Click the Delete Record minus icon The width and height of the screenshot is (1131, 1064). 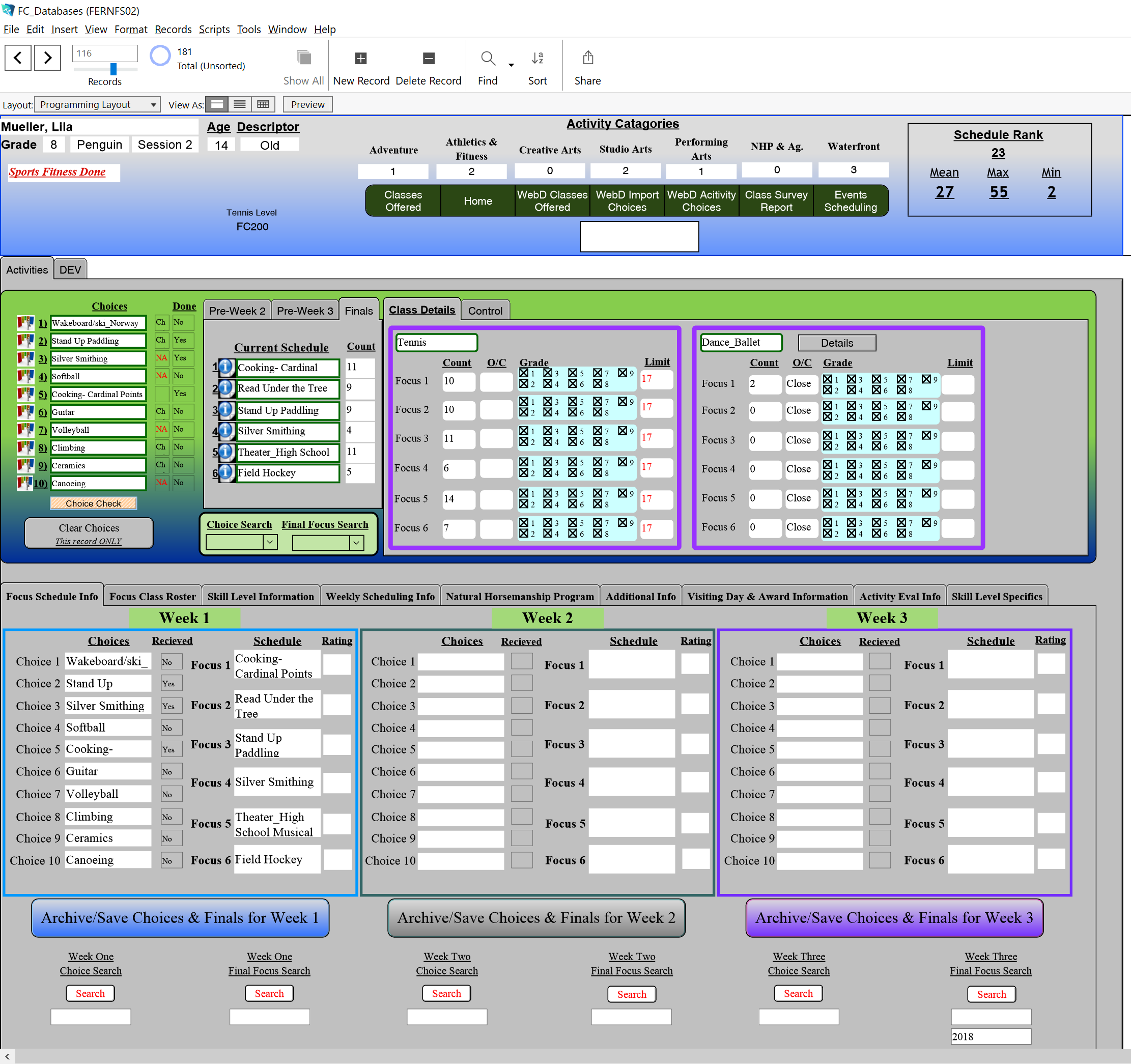pos(429,58)
